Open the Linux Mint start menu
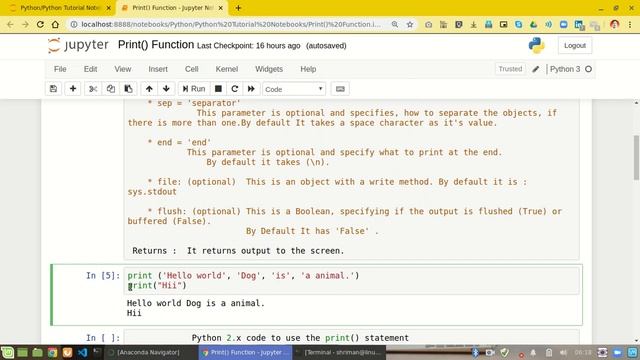Image resolution: width=640 pixels, height=360 pixels. [7, 352]
